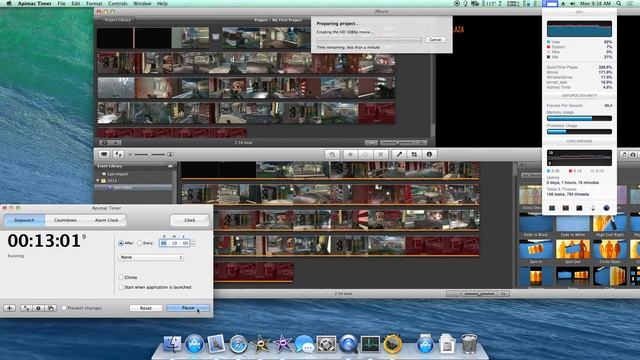Open the Format menu
This screenshot has height=360, width=640.
coord(94,3)
